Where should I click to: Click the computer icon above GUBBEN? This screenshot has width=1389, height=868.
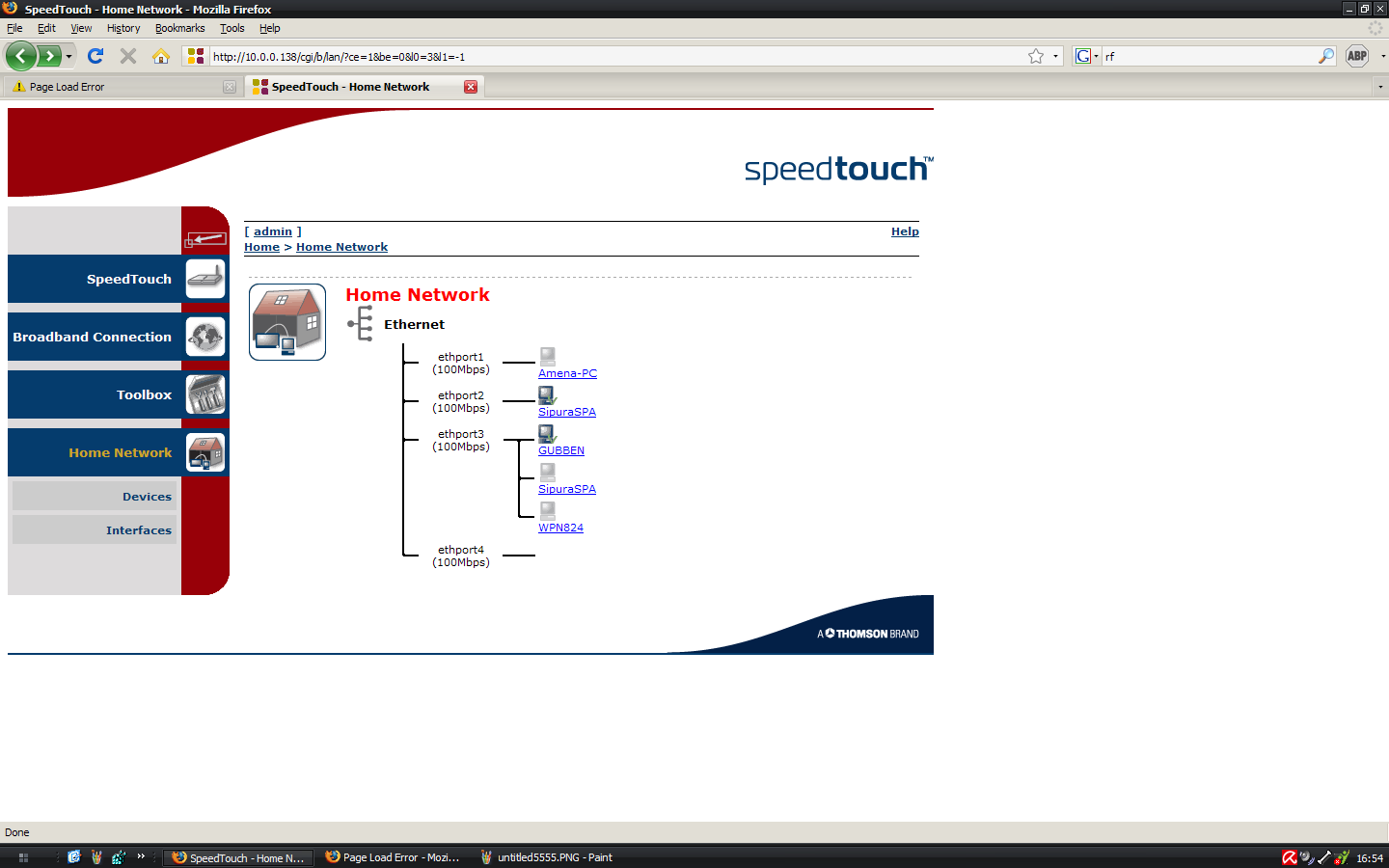coord(547,434)
